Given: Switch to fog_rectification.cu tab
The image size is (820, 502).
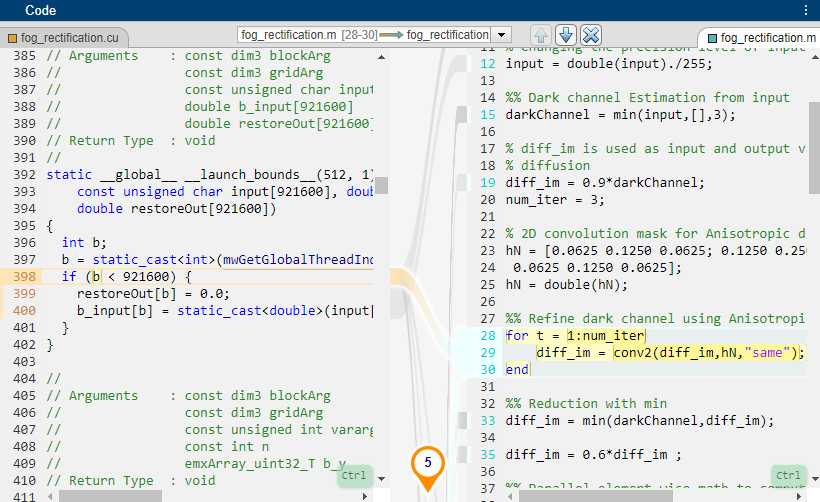Looking at the screenshot, I should (x=70, y=38).
